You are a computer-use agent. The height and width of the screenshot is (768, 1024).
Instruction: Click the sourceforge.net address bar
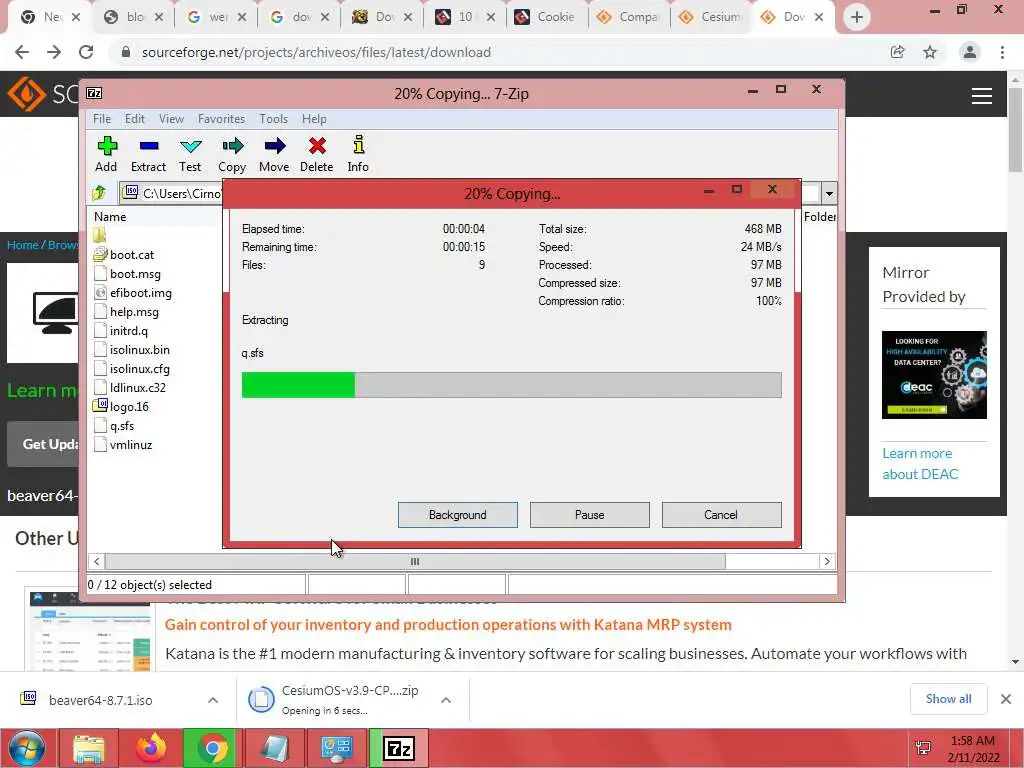point(496,52)
